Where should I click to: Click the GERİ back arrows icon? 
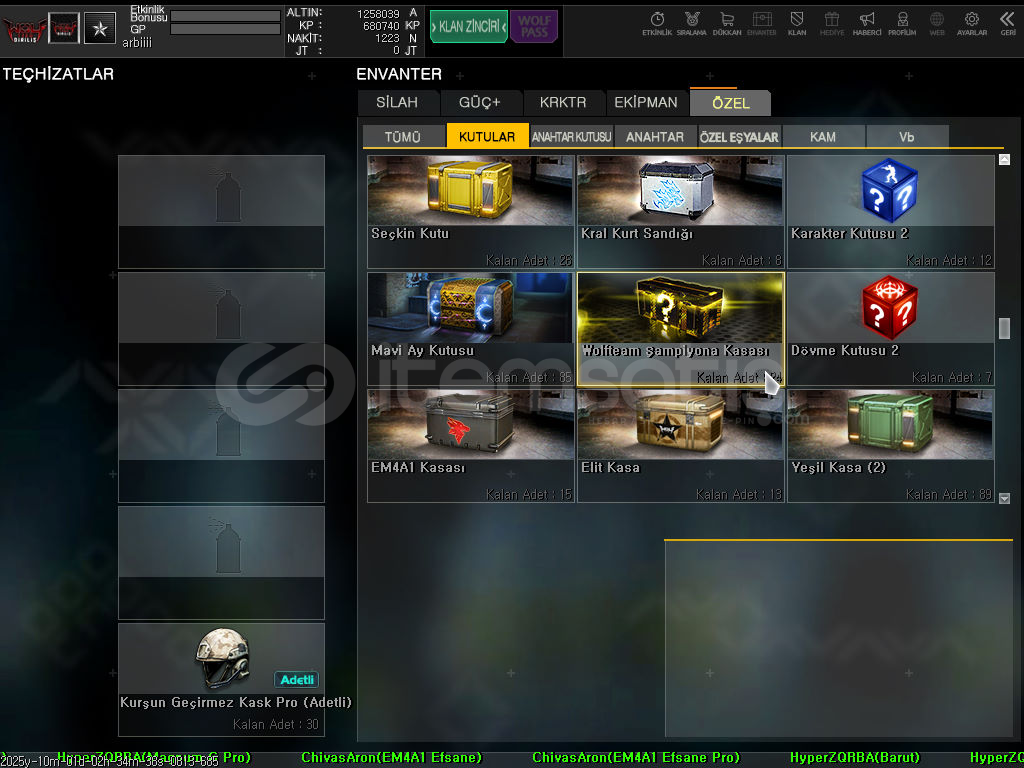coord(1008,24)
